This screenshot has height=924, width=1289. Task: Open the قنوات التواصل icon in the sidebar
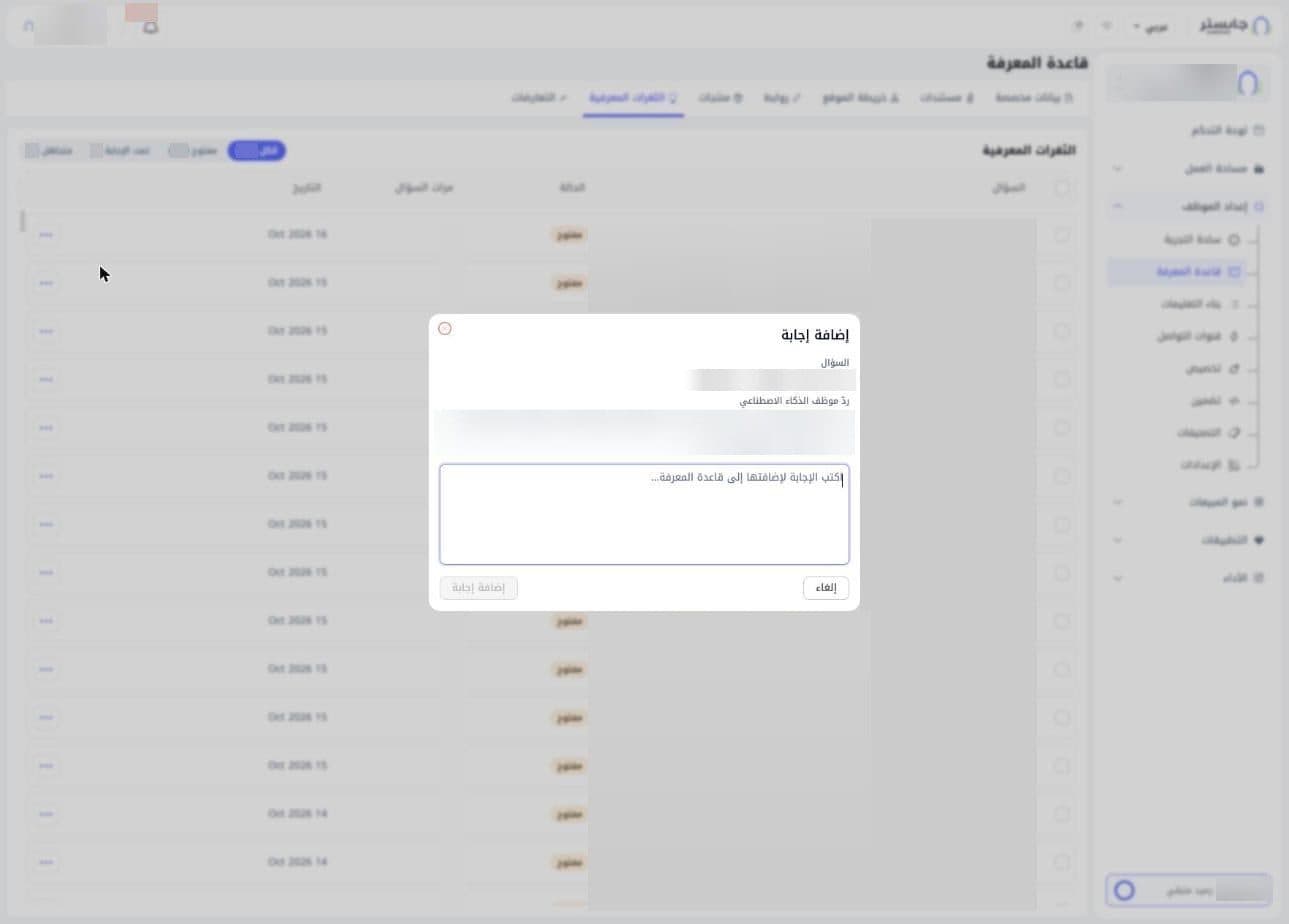pos(1234,337)
